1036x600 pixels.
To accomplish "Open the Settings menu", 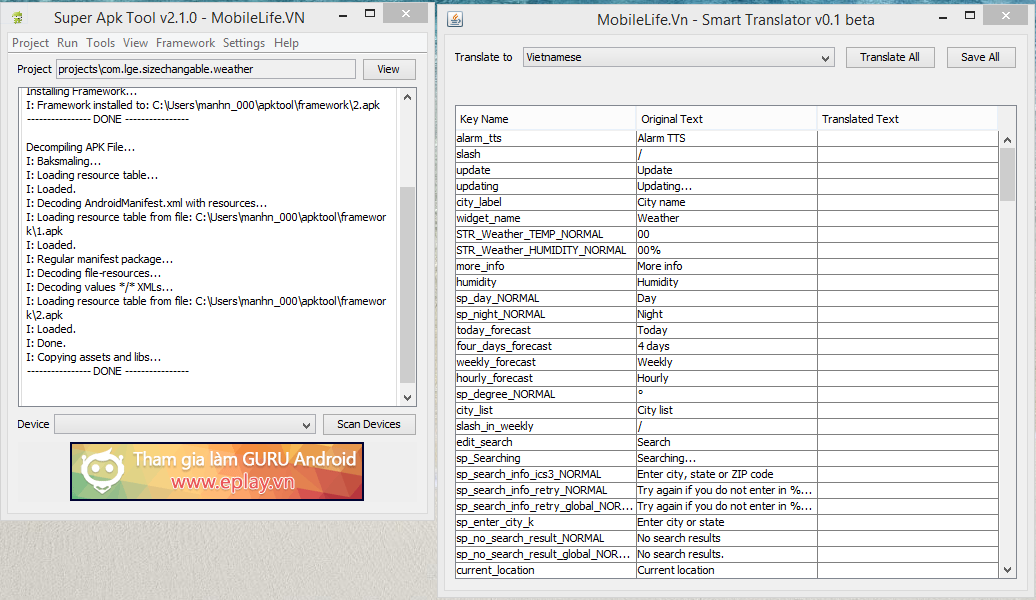I will [x=244, y=43].
